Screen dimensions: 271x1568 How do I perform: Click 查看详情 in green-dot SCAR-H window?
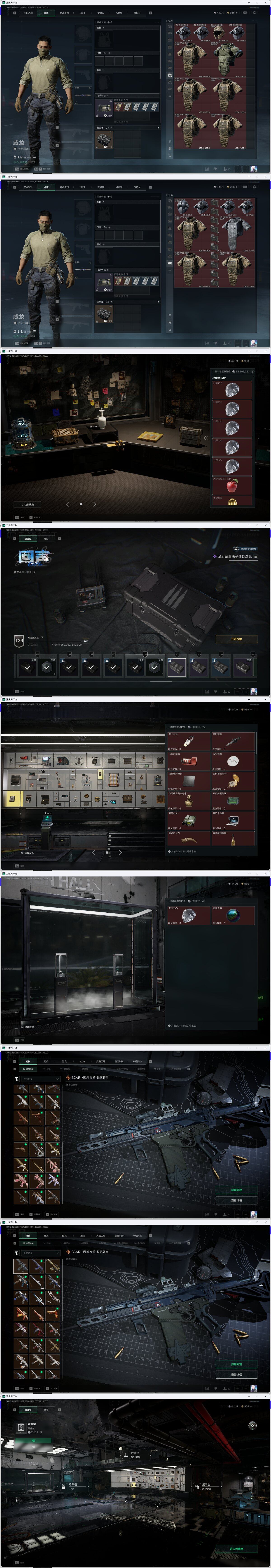236,1200
